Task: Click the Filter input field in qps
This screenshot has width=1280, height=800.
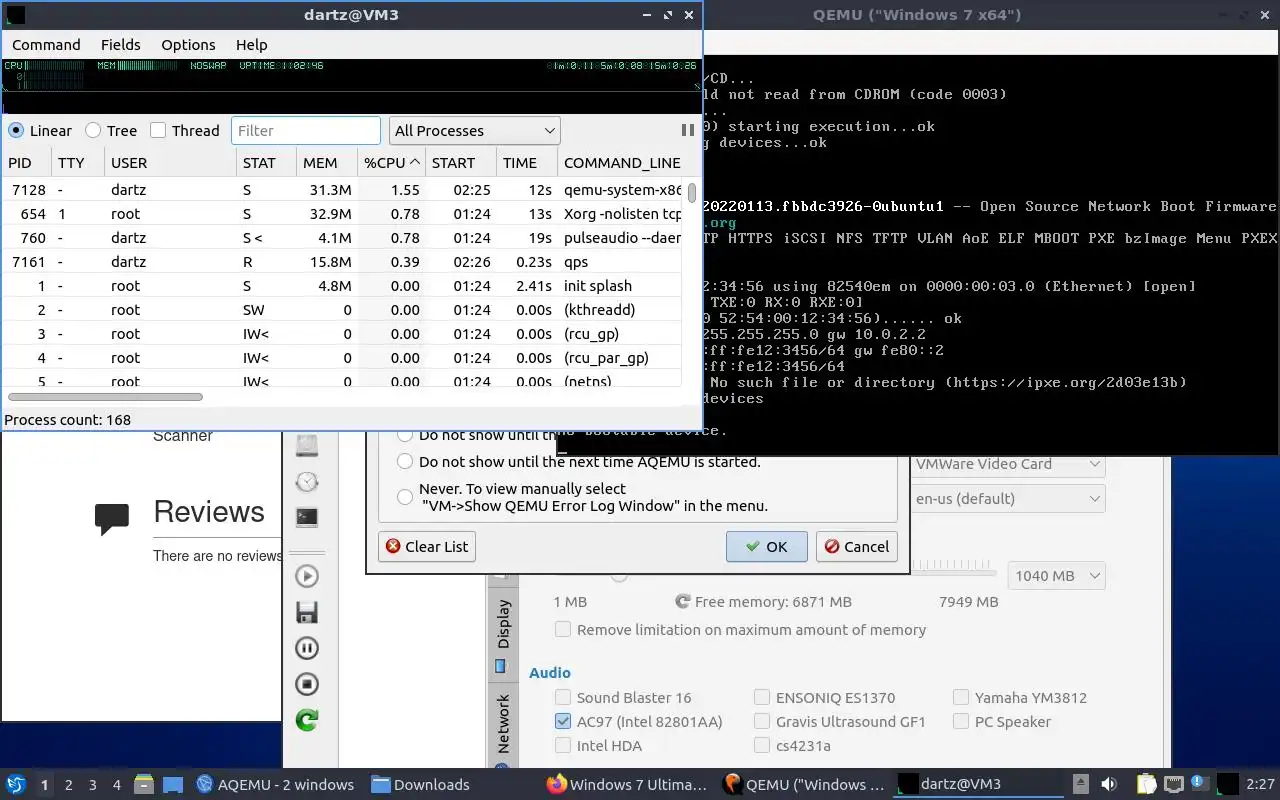Action: point(306,130)
